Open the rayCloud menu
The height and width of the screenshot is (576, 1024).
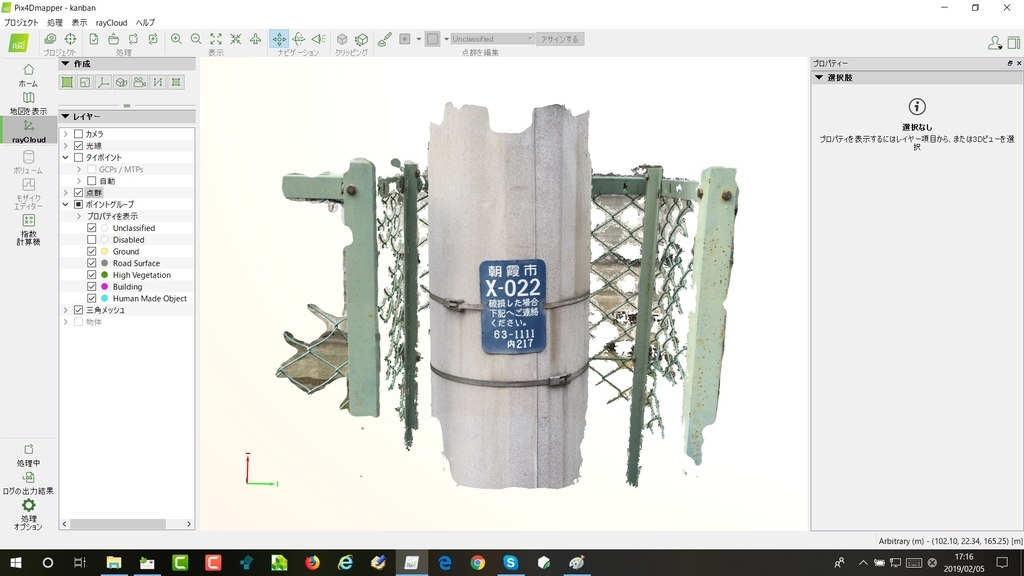(x=112, y=22)
